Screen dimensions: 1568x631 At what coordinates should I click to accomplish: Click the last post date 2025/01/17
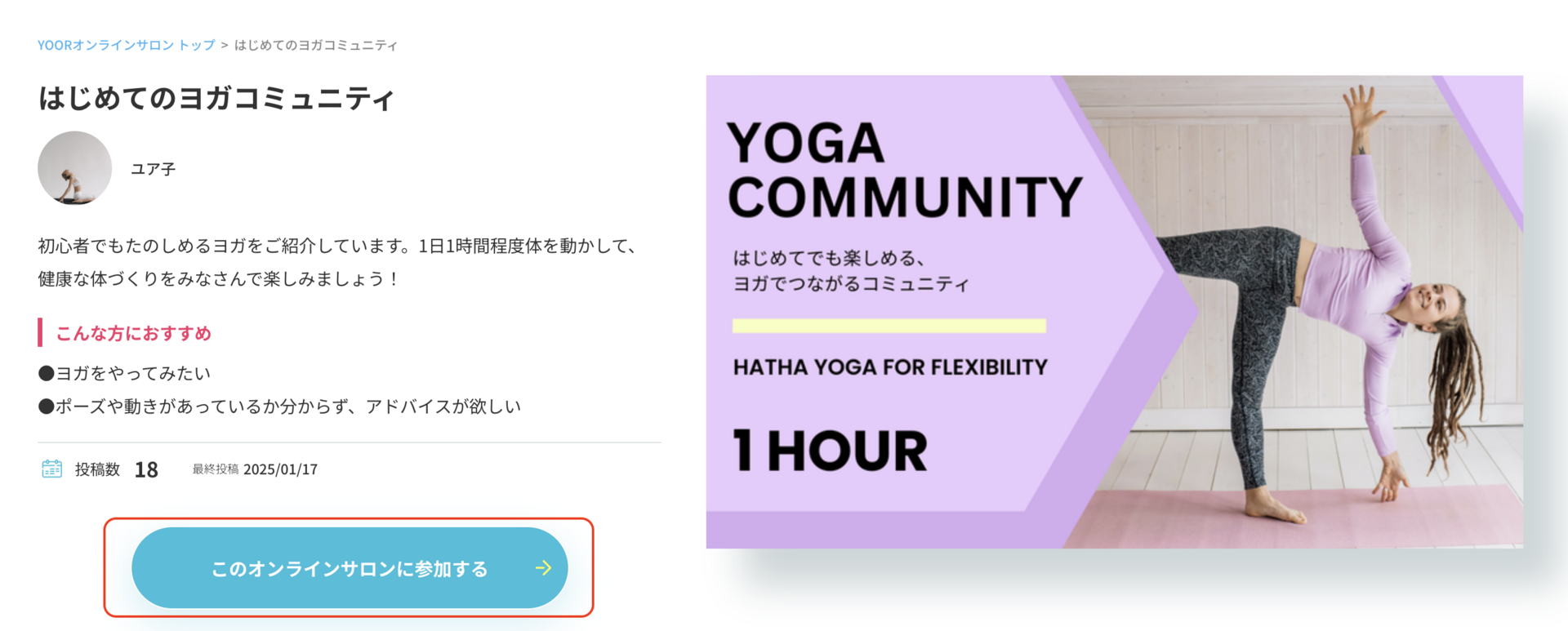(280, 469)
